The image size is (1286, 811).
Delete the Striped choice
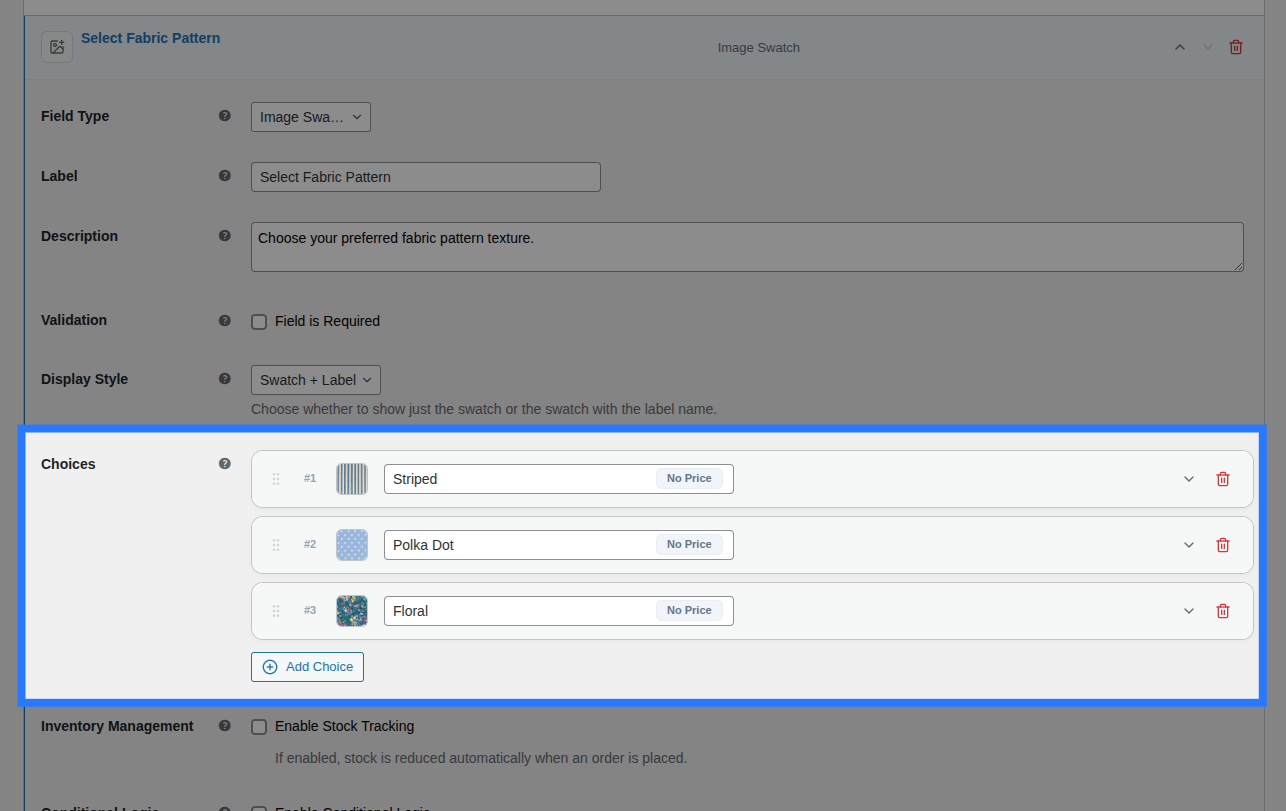coord(1222,479)
